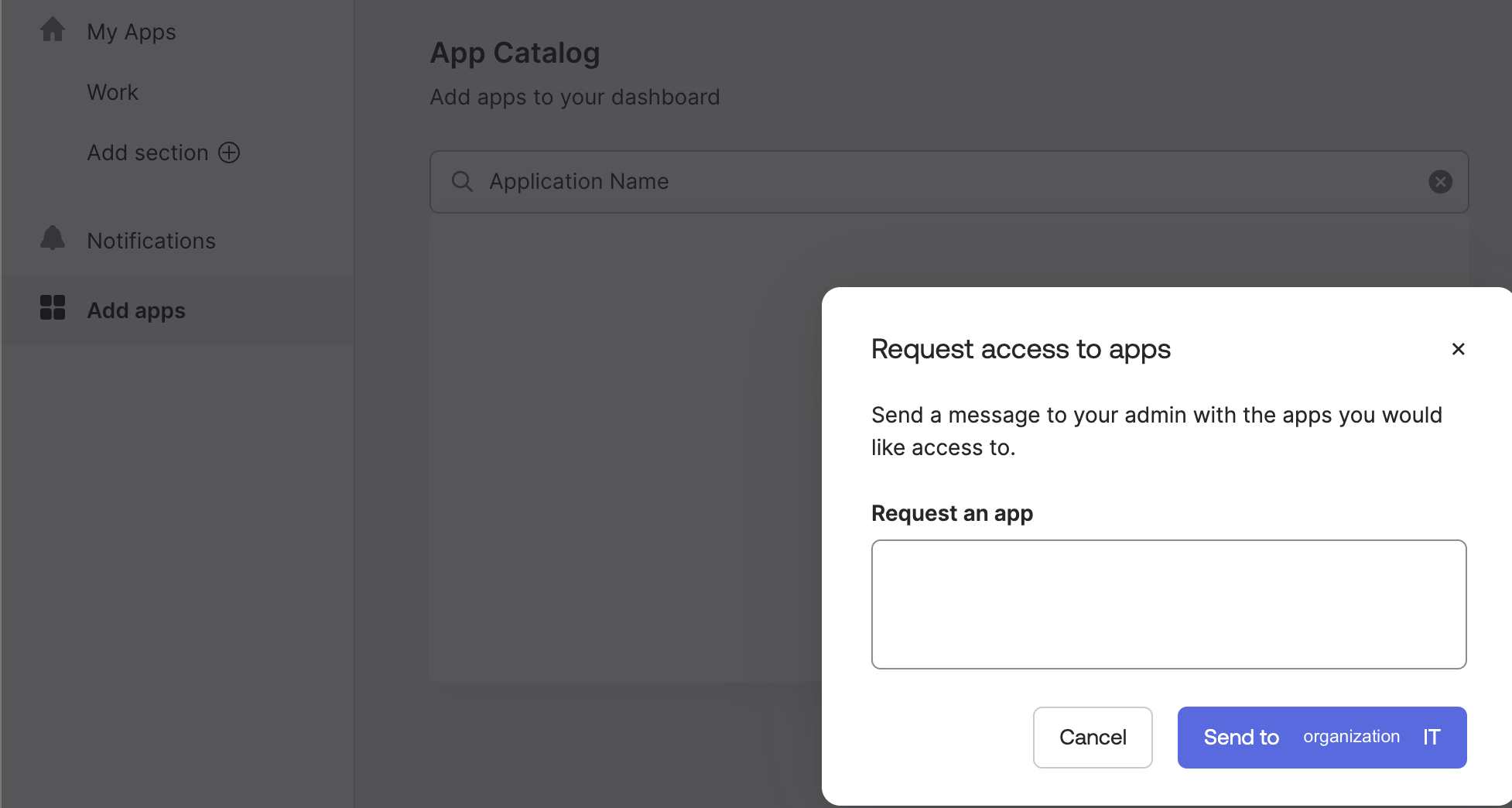Viewport: 1512px width, 808px height.
Task: Click Notifications in the sidebar
Action: point(152,240)
